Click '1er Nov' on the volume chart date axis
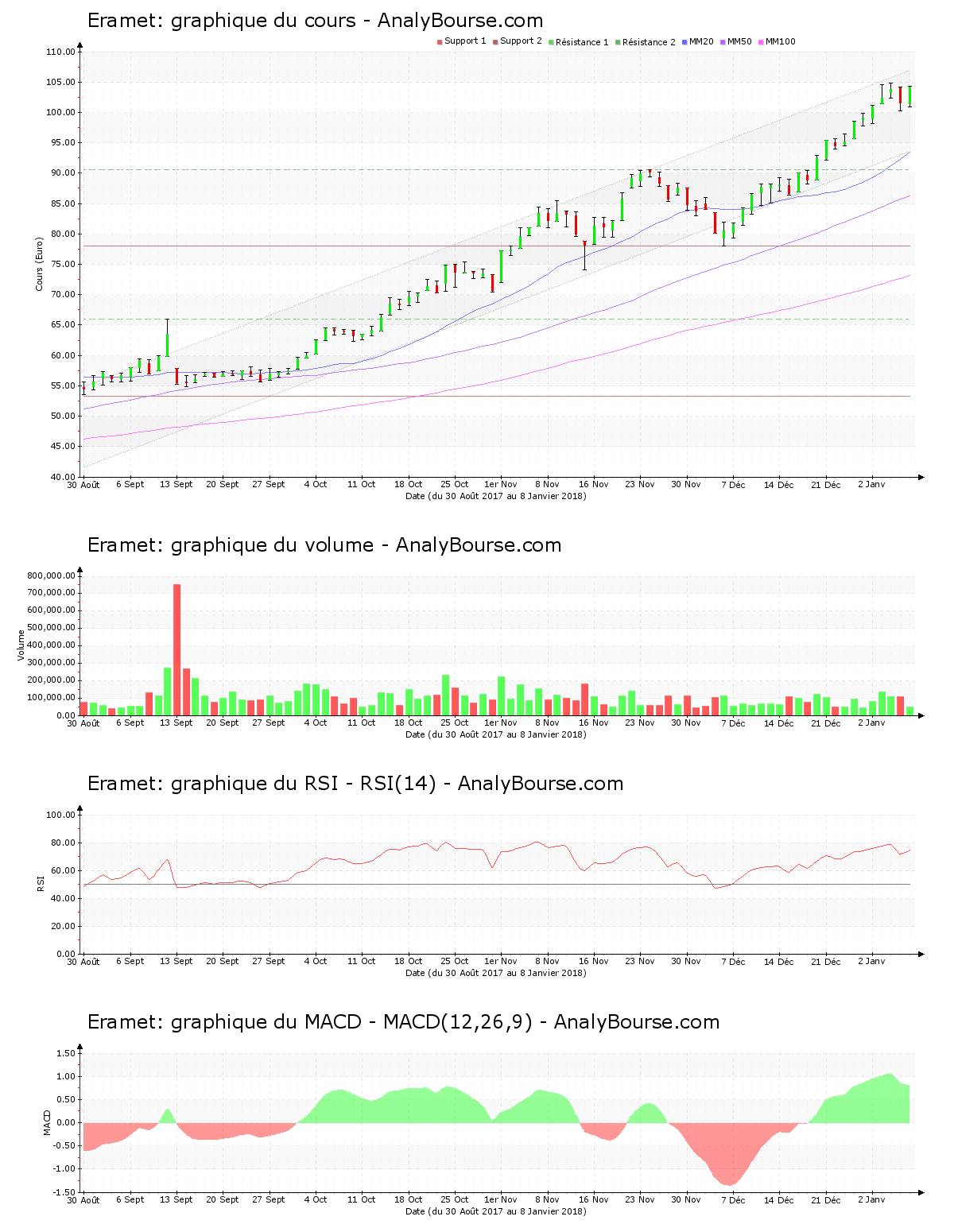Viewport: 954px width, 1232px height. [x=501, y=723]
